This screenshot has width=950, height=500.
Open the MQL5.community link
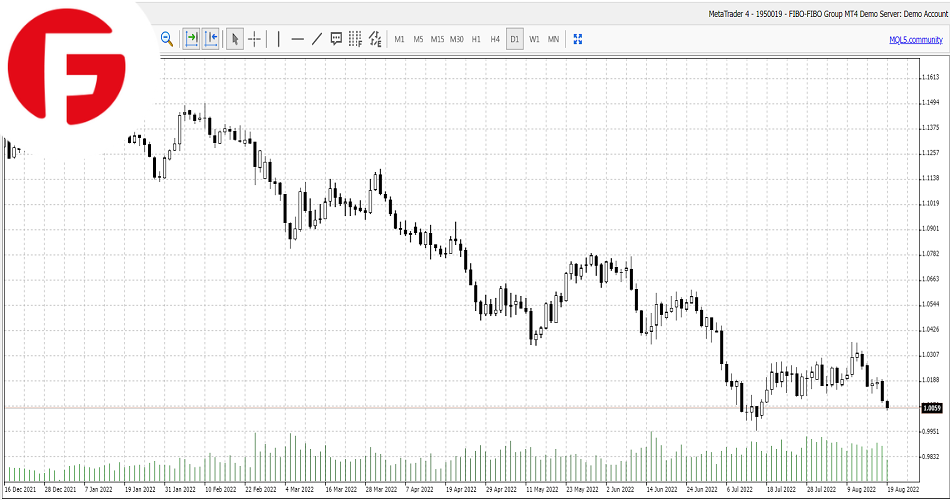click(x=916, y=40)
